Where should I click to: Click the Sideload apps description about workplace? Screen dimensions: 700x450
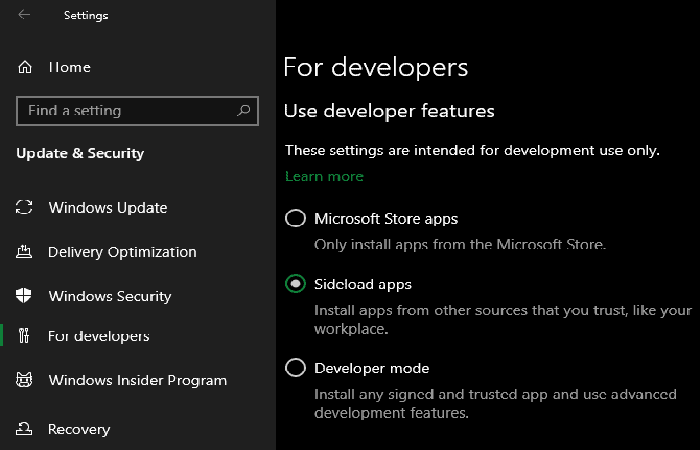click(503, 319)
